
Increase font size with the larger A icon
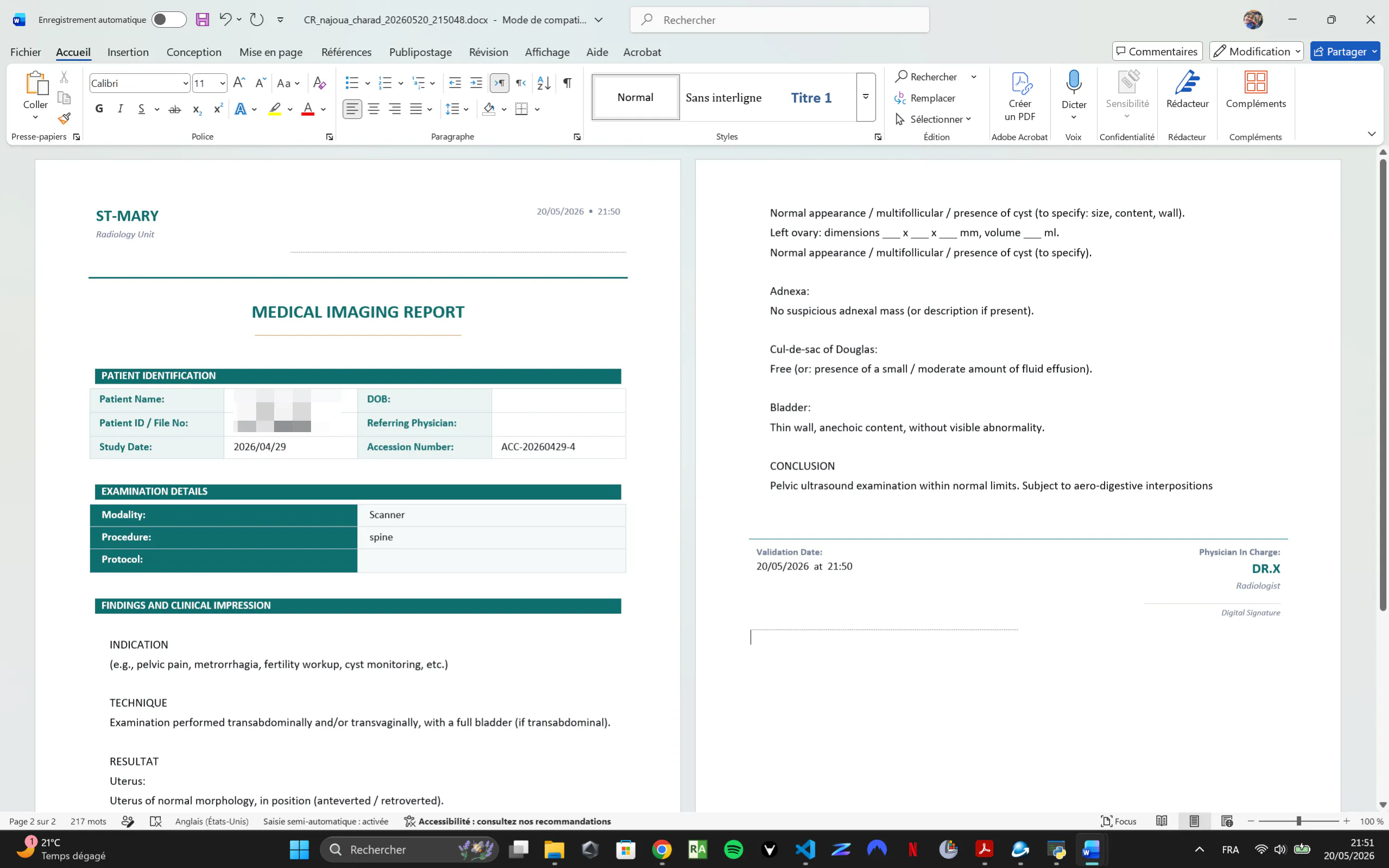239,83
